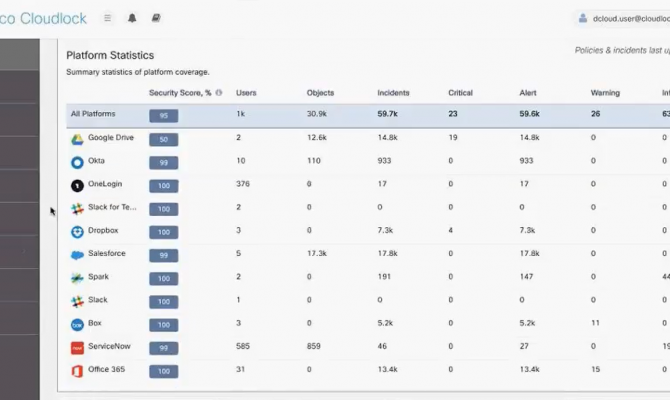670x400 pixels.
Task: Select the All Platforms row label
Action: pyautogui.click(x=93, y=114)
